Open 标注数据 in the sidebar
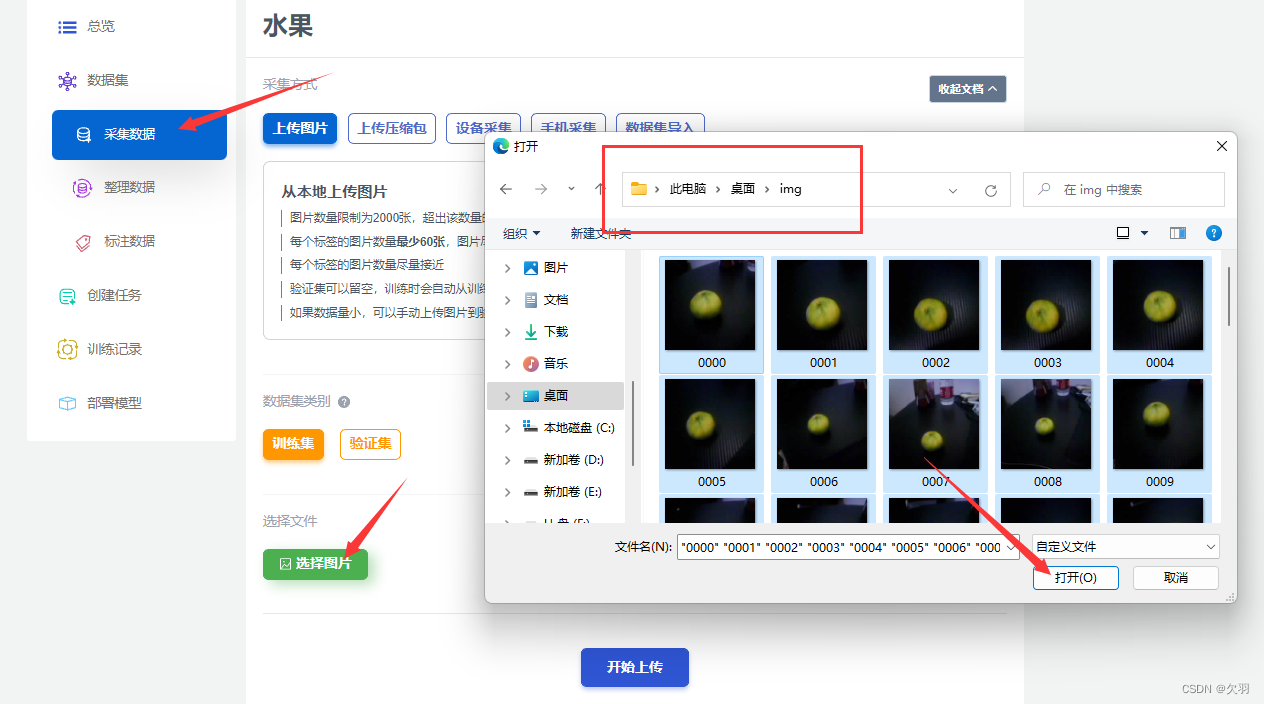This screenshot has width=1264, height=704. 129,241
